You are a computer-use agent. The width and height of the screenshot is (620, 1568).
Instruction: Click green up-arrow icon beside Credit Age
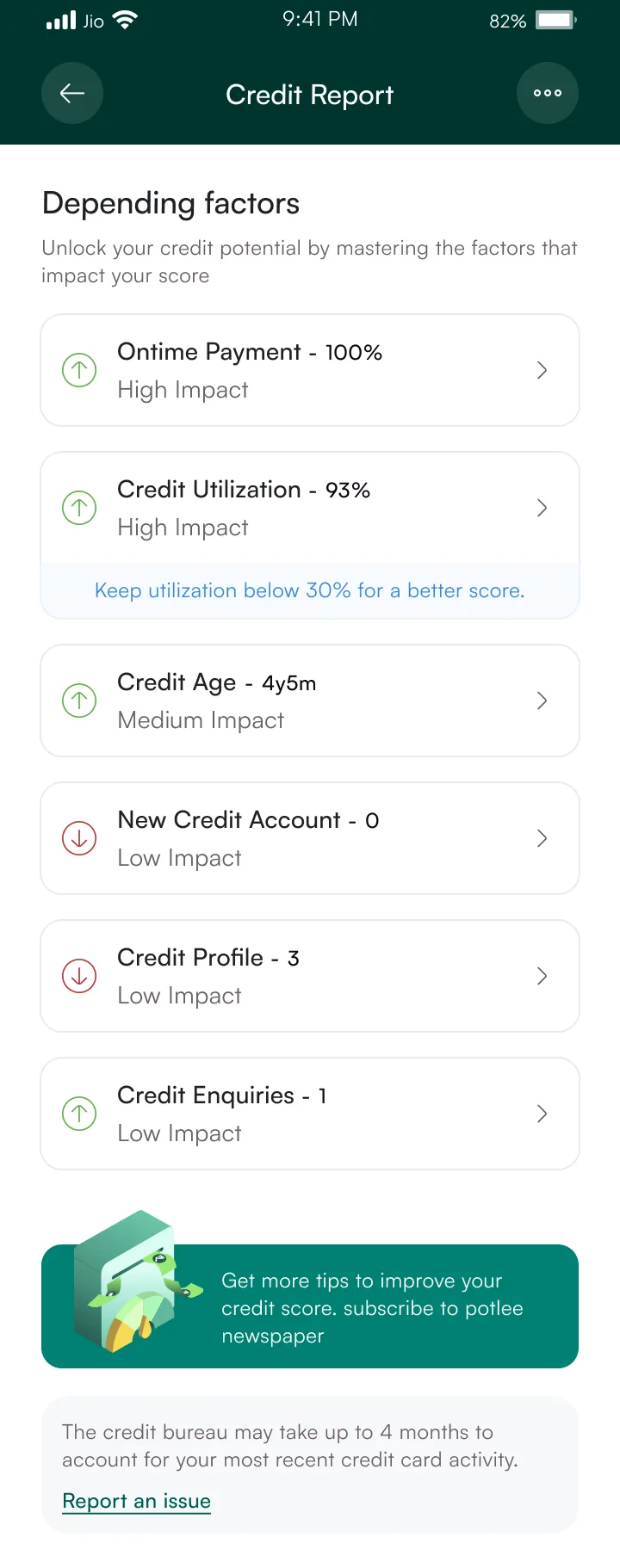(79, 701)
